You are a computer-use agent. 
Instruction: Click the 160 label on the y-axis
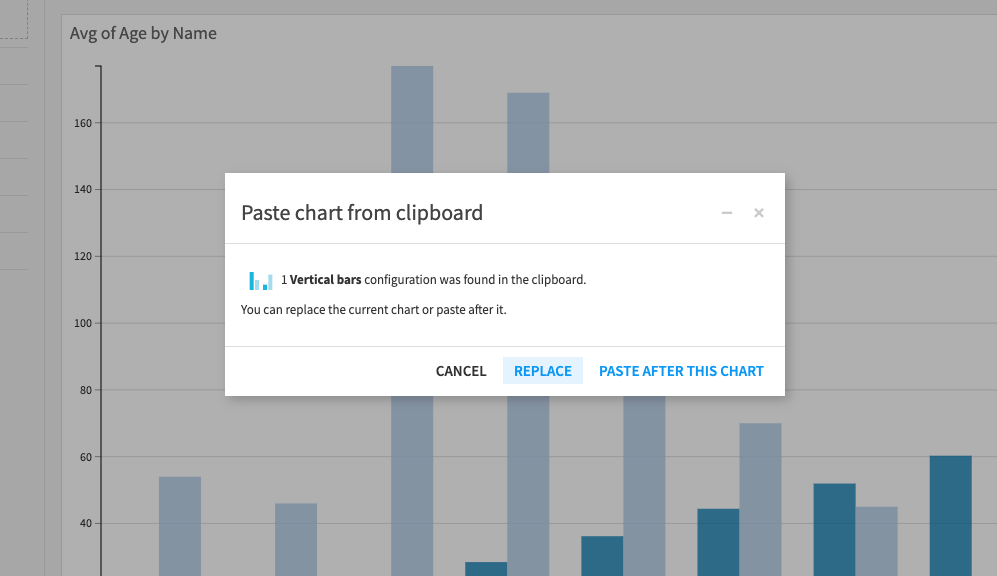point(83,123)
